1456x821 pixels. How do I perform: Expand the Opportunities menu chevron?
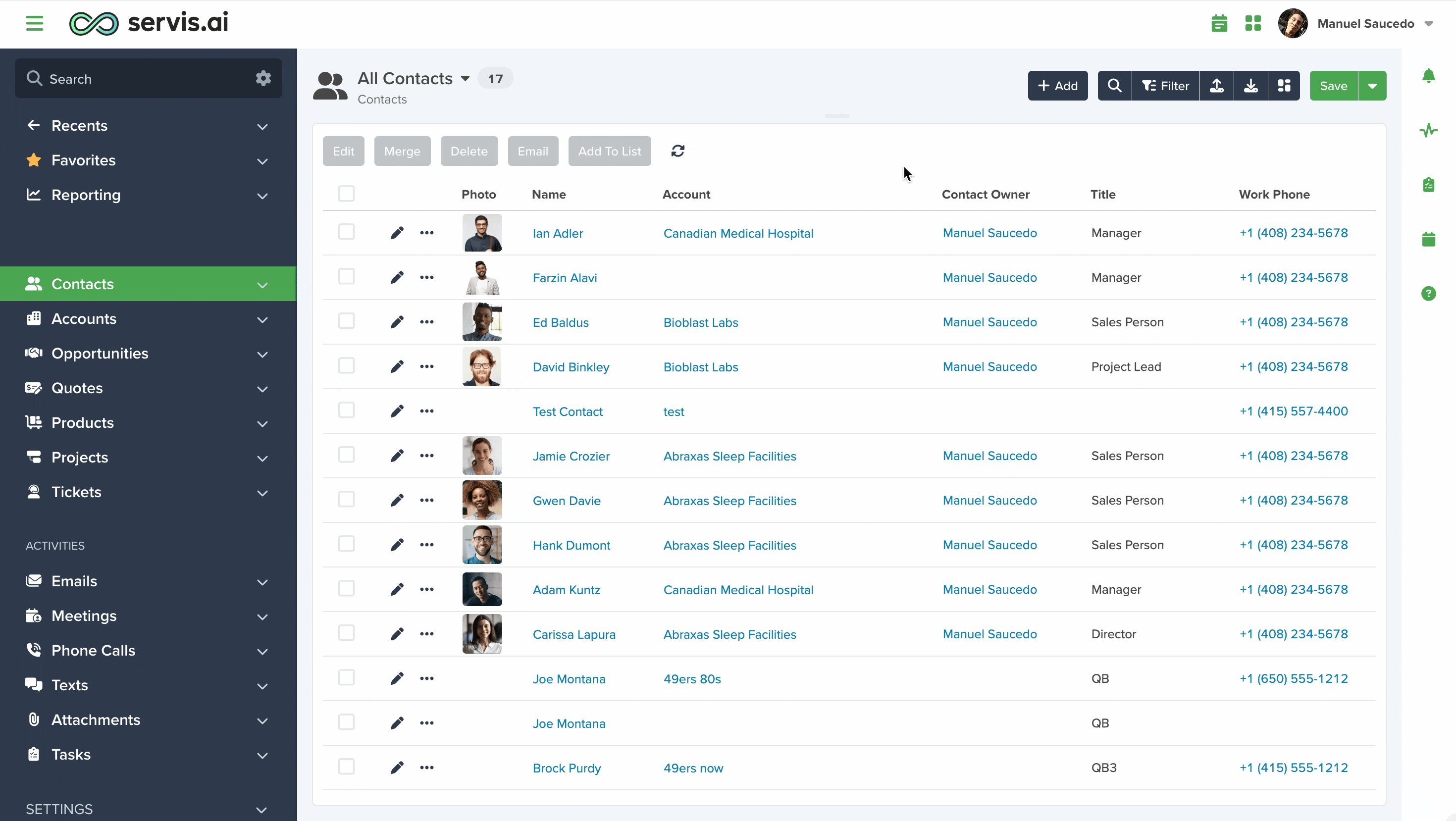pyautogui.click(x=262, y=355)
